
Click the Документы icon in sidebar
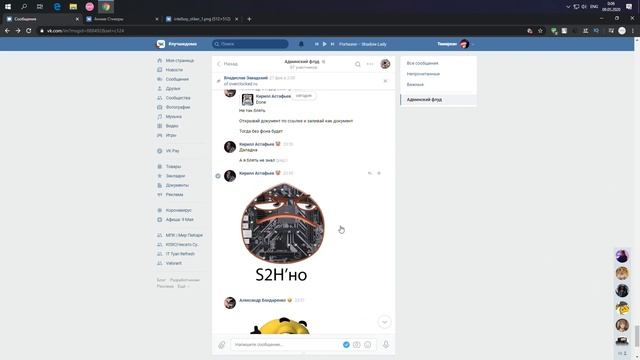point(160,185)
